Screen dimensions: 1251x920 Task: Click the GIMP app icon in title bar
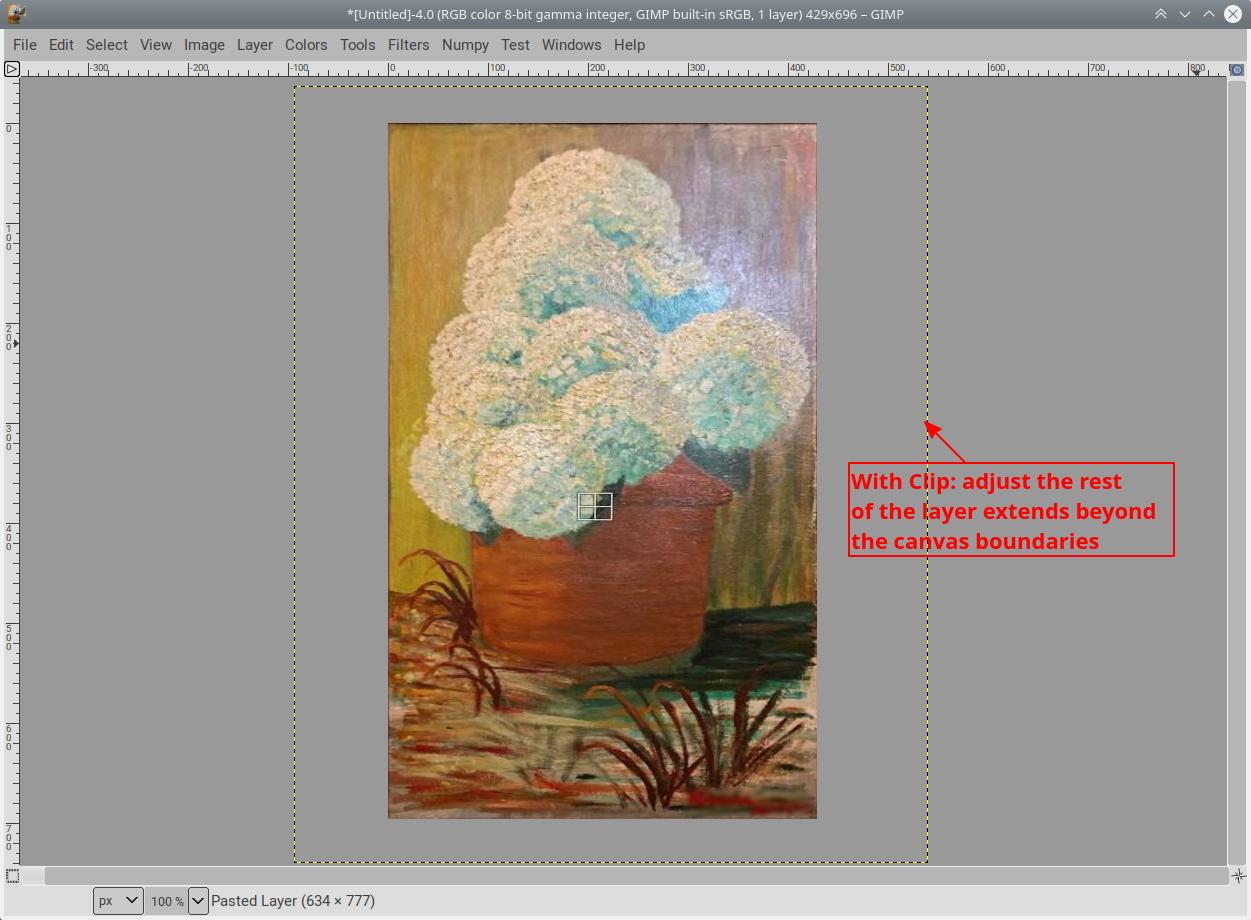[x=15, y=14]
